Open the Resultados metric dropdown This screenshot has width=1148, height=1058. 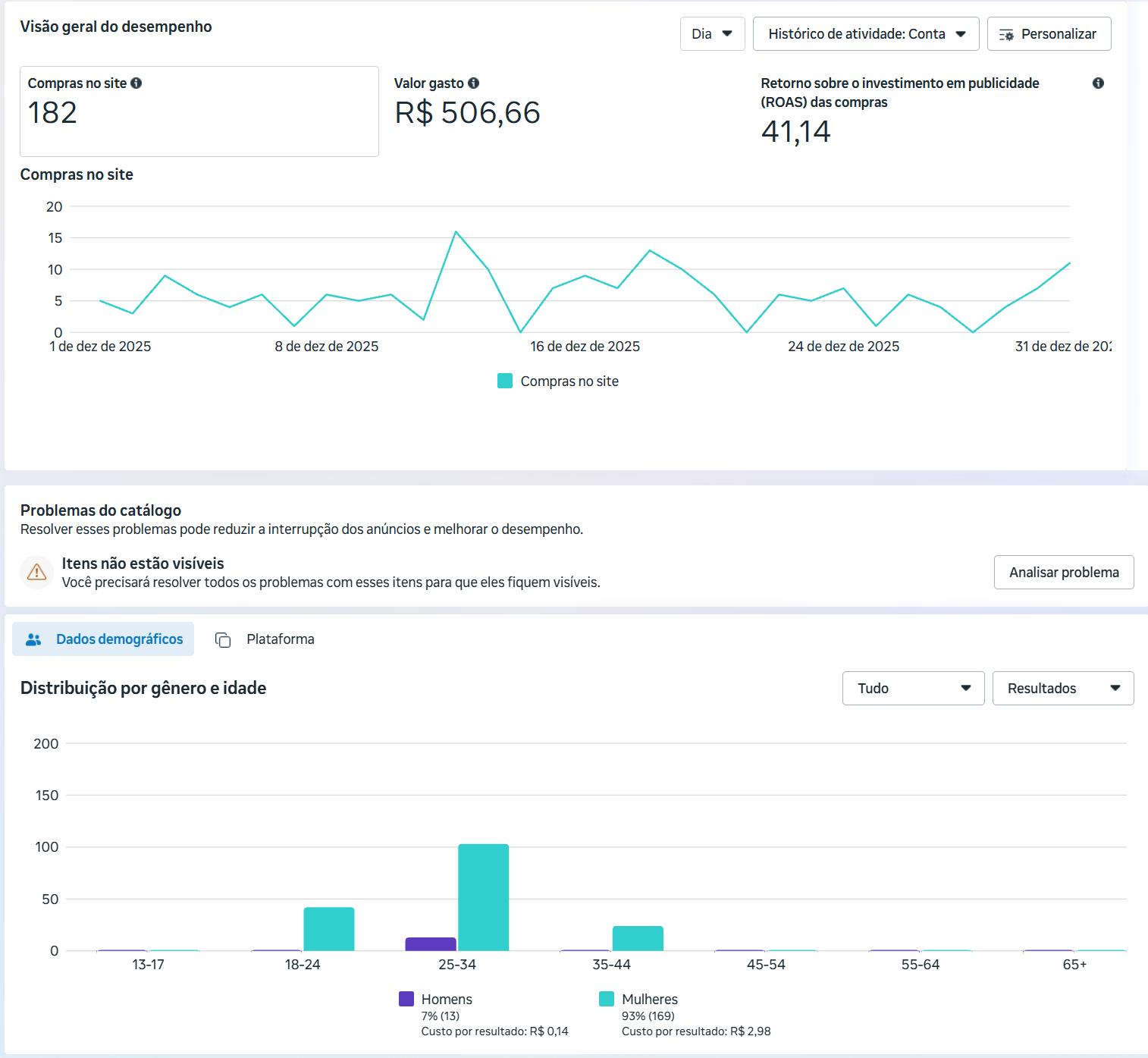(x=1063, y=688)
